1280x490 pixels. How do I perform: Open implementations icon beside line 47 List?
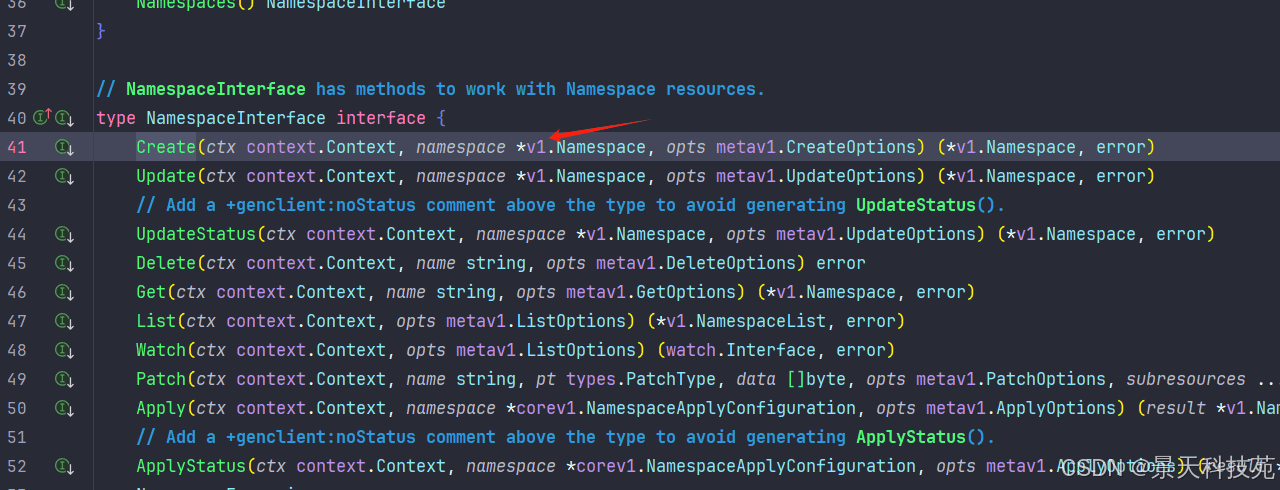(x=65, y=321)
